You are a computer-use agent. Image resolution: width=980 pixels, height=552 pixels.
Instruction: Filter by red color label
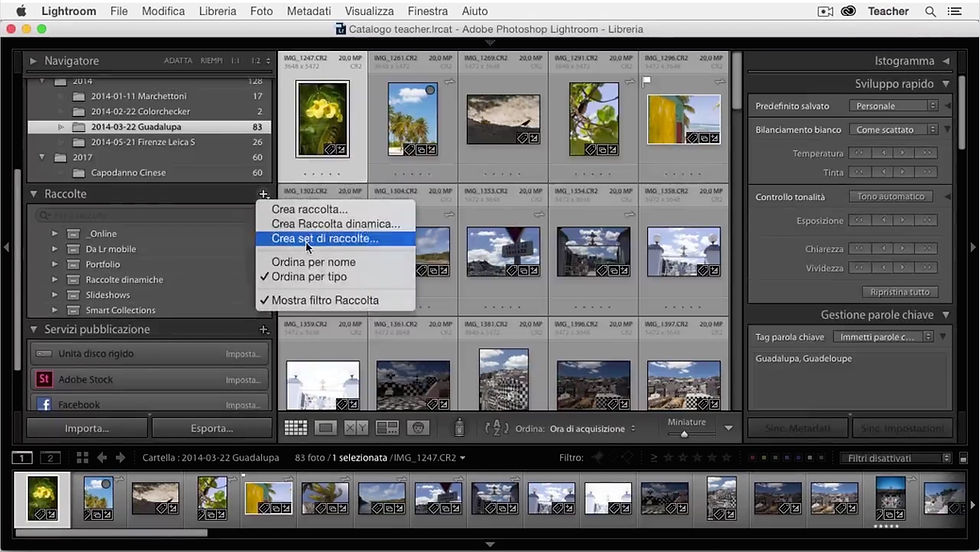[752, 458]
